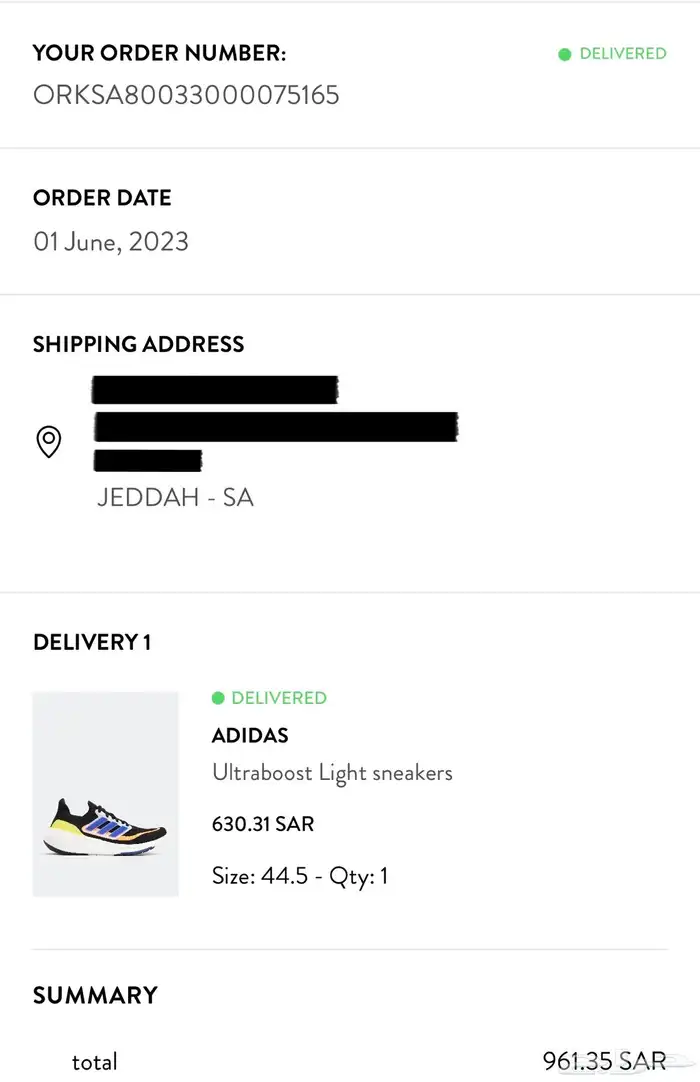Click the Ultraboost Light sneakers product name
Screen dimensions: 700x1082
332,772
